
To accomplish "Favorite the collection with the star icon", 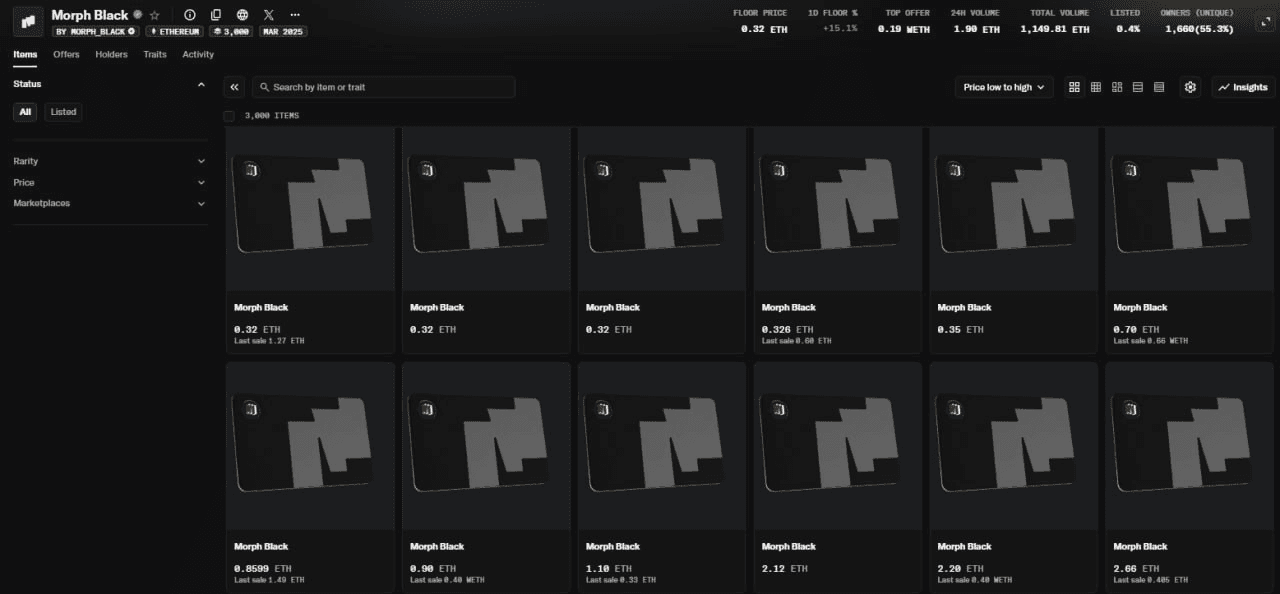I will [x=154, y=16].
